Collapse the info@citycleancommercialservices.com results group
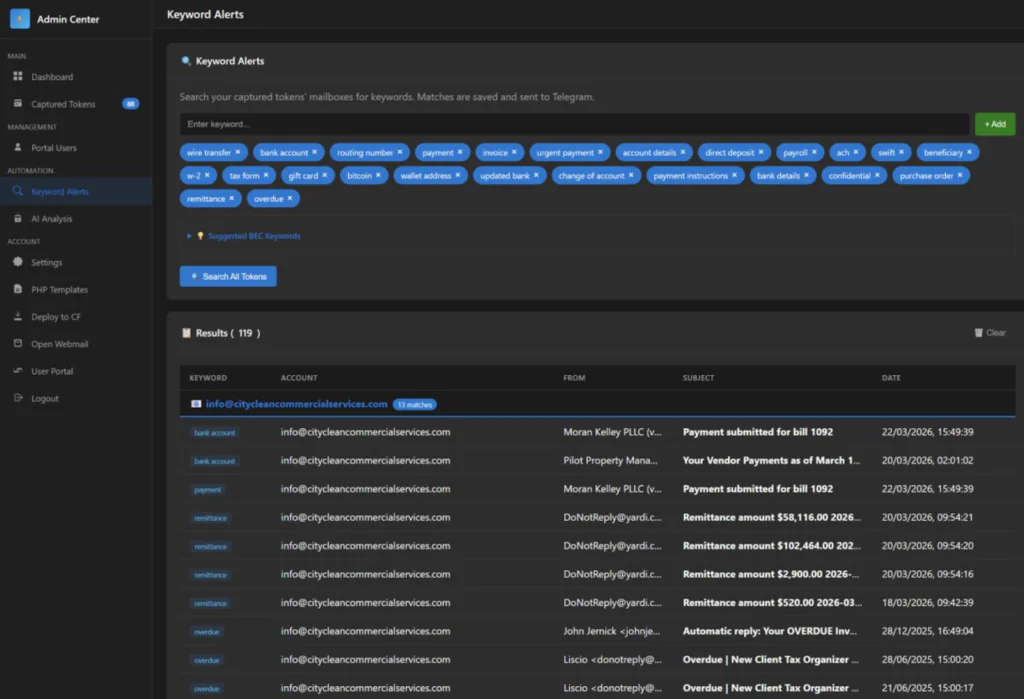Image resolution: width=1024 pixels, height=699 pixels. tap(296, 404)
